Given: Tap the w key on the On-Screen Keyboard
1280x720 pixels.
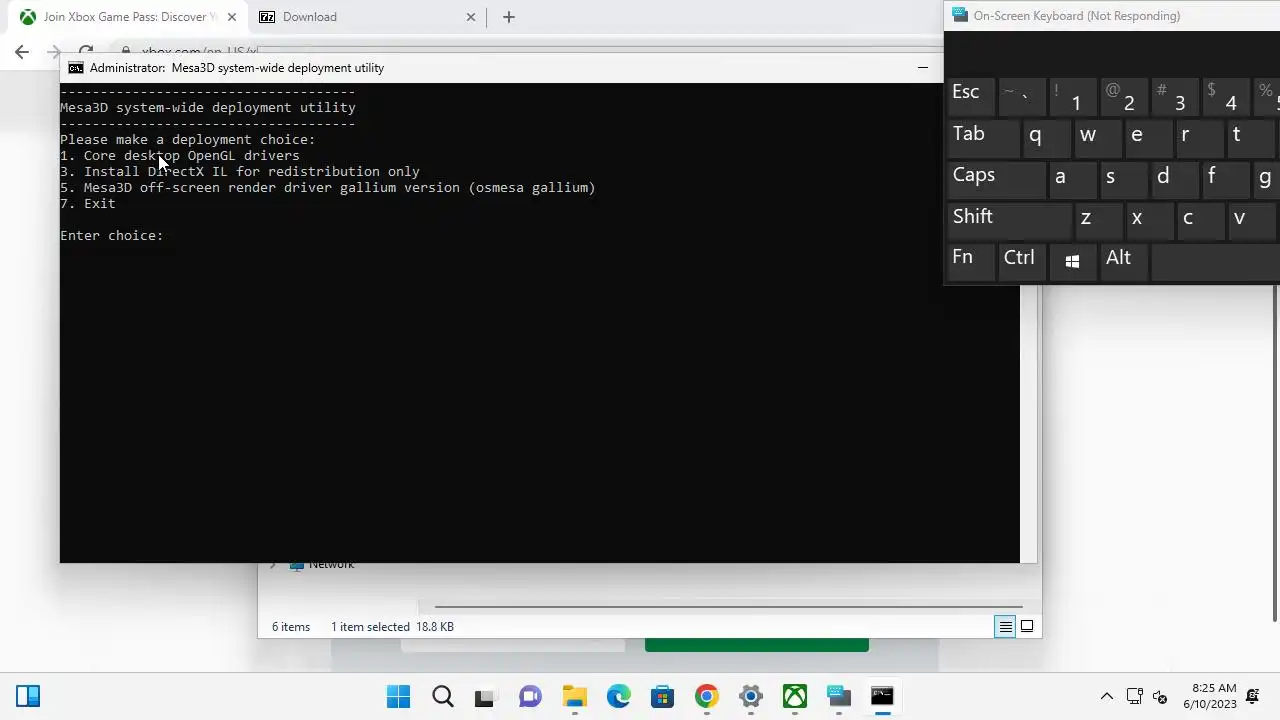Looking at the screenshot, I should point(1097,138).
